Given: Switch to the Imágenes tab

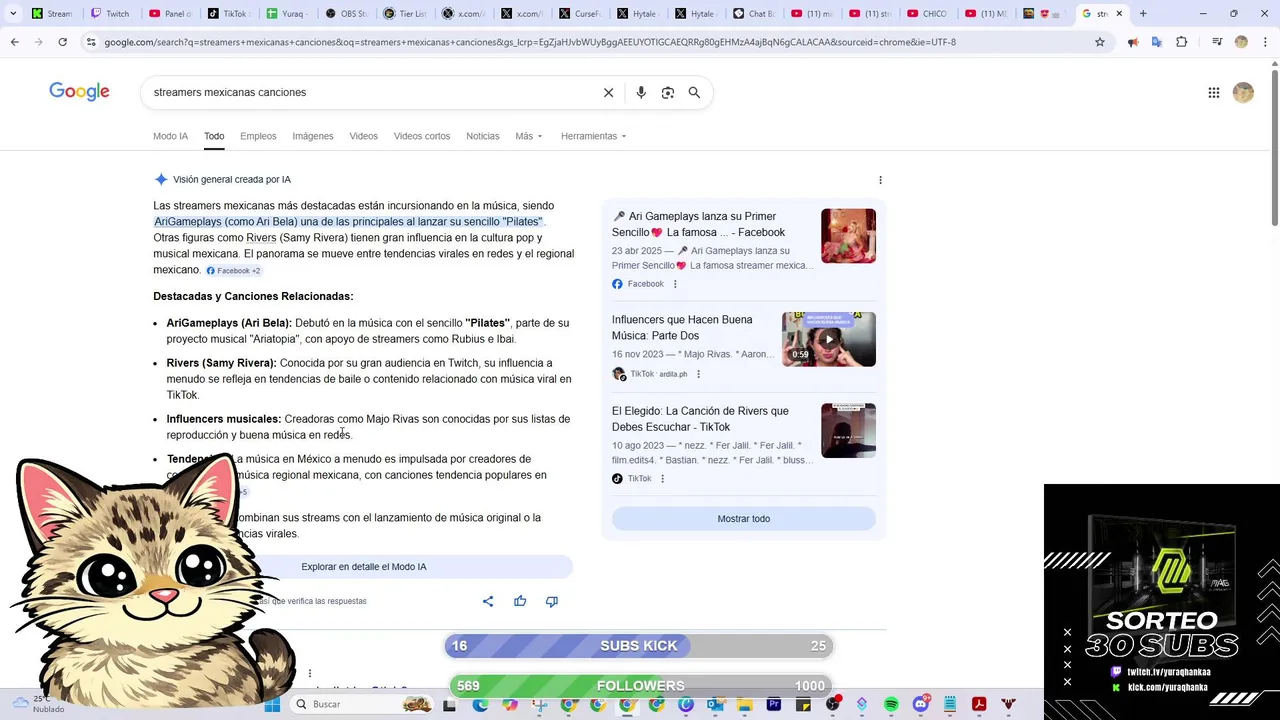Looking at the screenshot, I should tap(313, 136).
